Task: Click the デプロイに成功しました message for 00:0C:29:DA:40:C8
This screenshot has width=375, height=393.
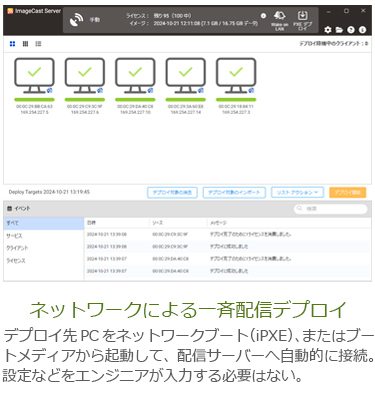Action: [x=229, y=271]
